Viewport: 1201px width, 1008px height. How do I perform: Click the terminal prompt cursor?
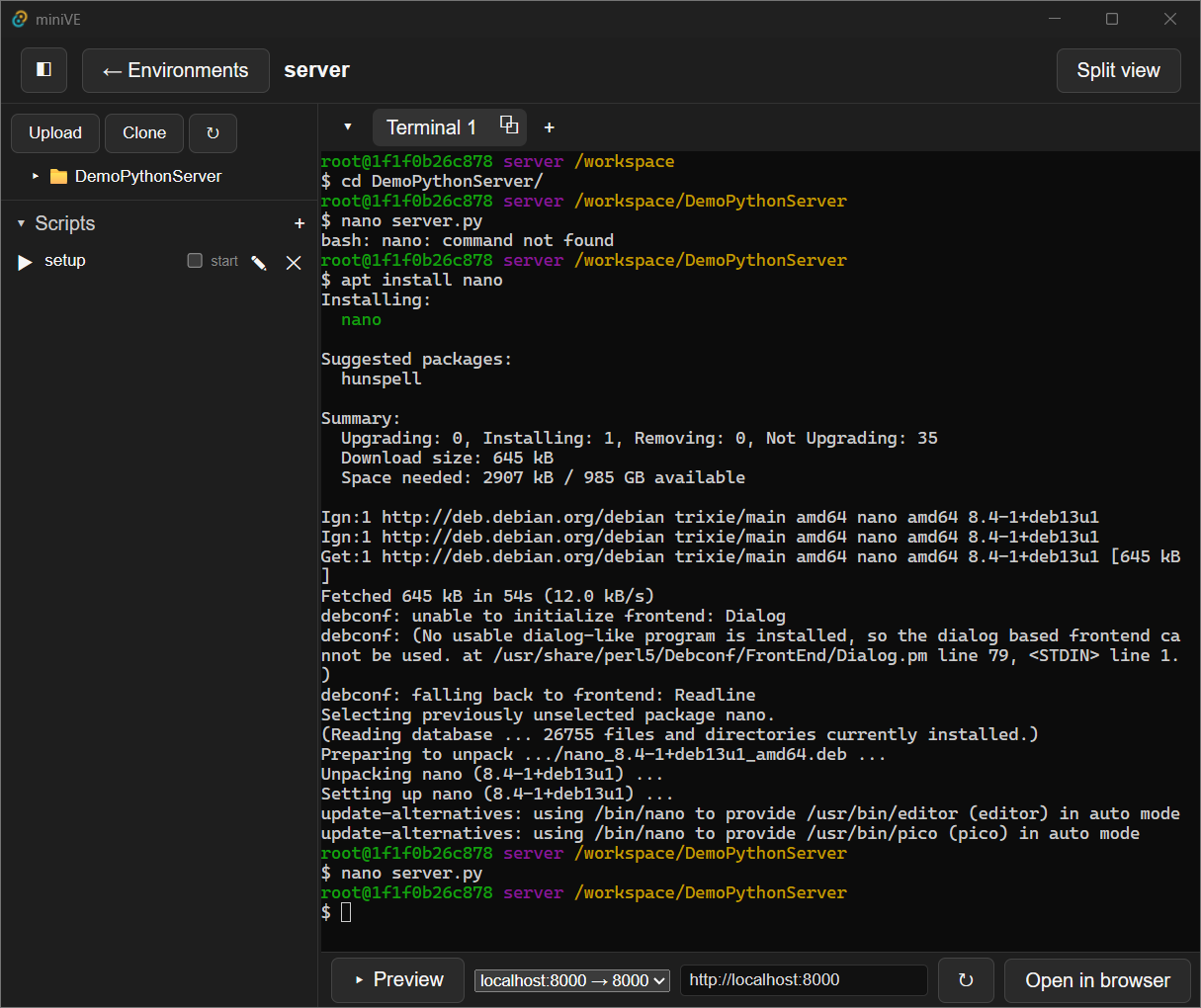(346, 912)
